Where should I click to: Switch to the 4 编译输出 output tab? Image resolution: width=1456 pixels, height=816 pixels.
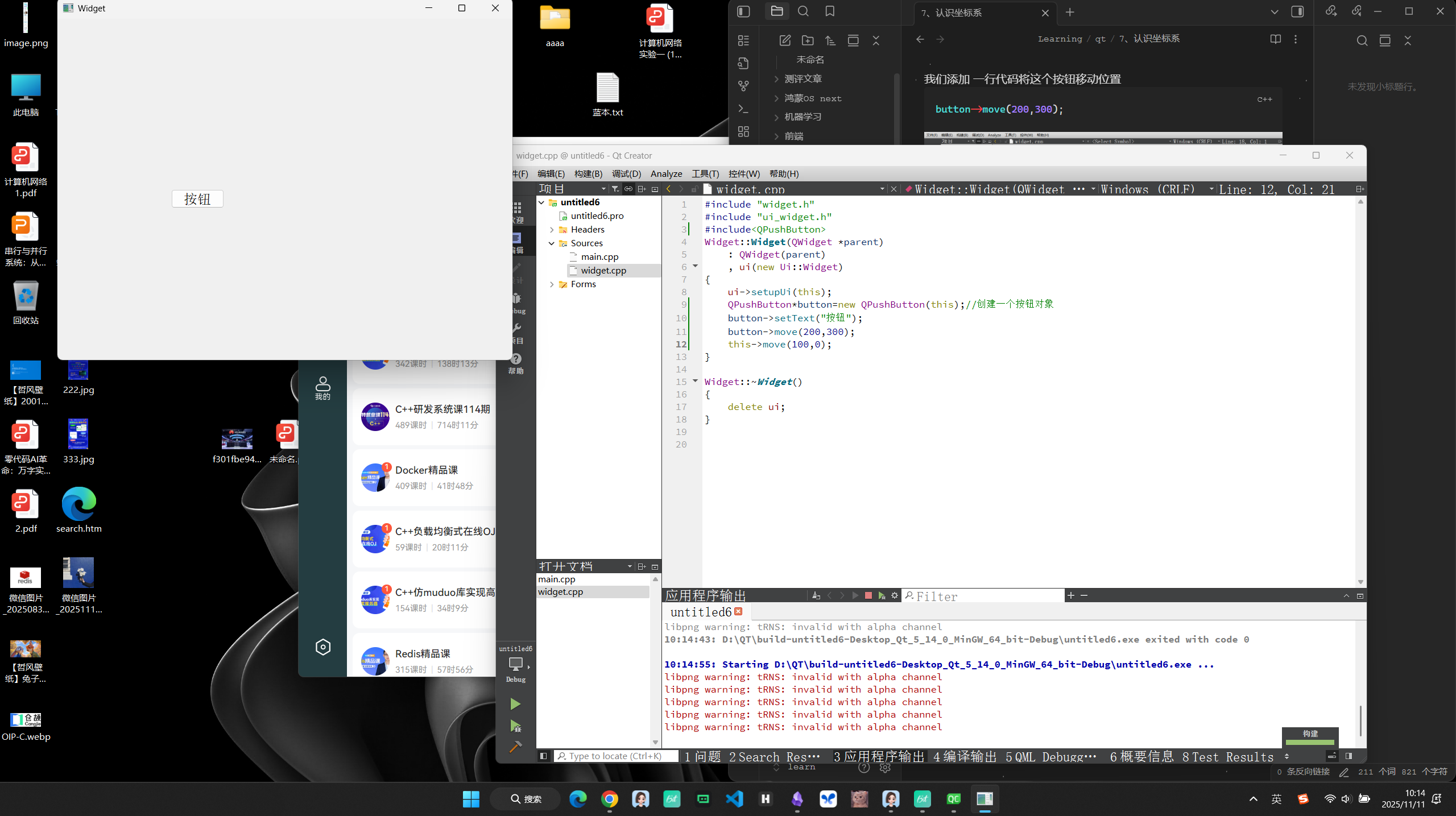point(965,756)
